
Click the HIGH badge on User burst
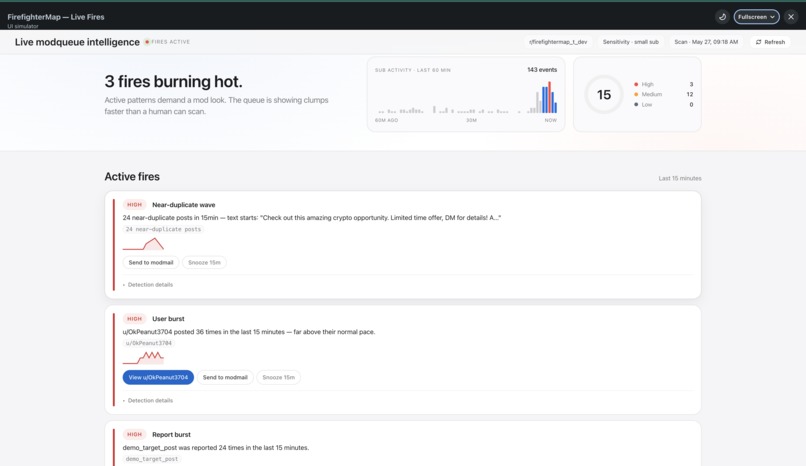point(134,319)
